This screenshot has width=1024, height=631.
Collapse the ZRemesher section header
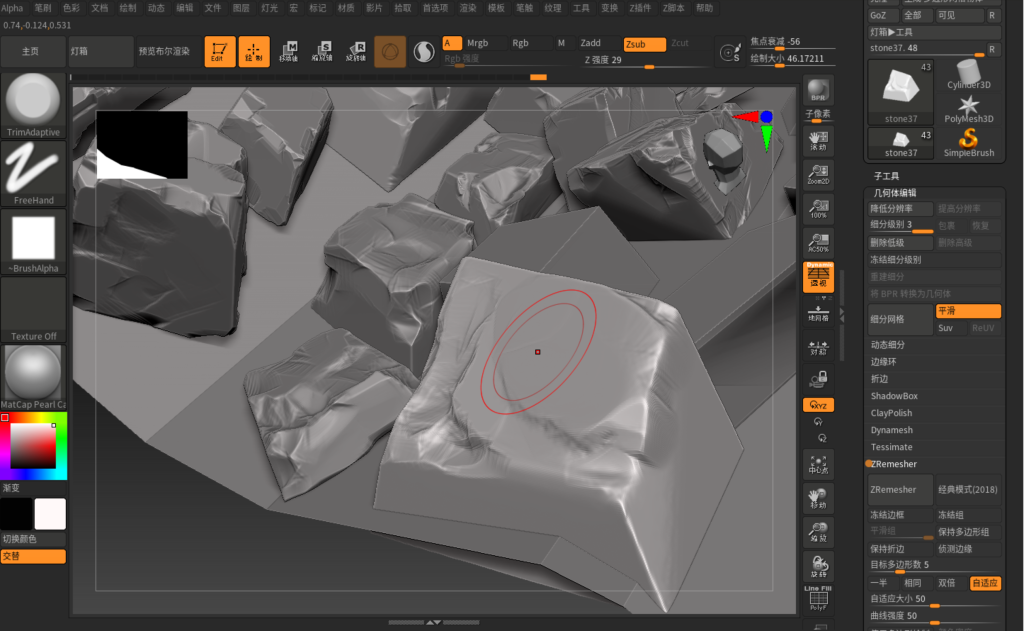tap(893, 464)
